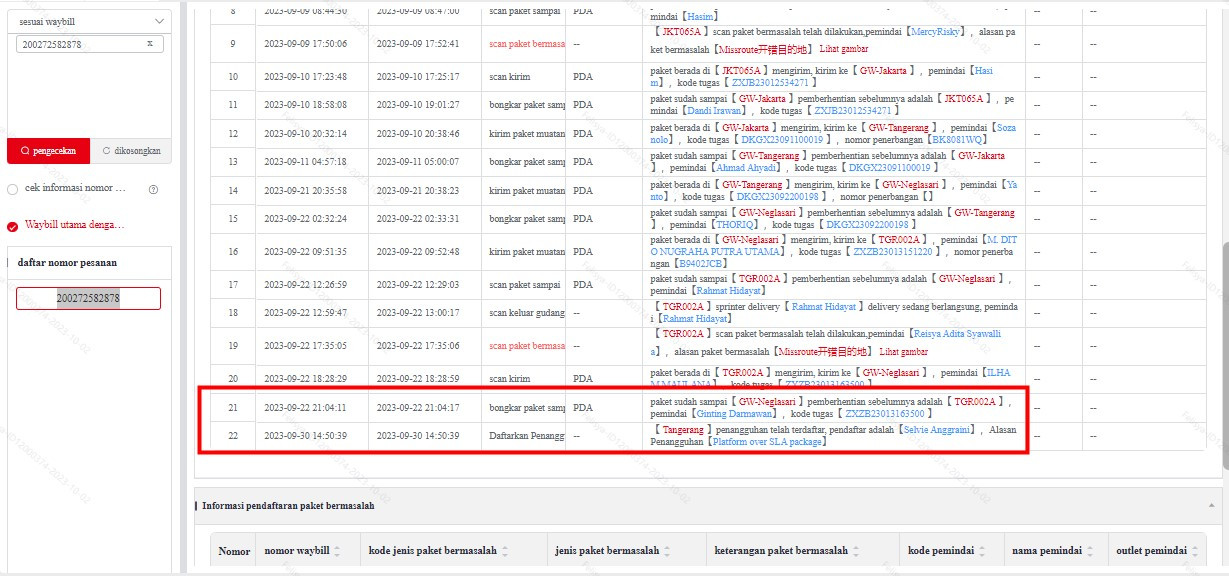This screenshot has height=576, width=1229.
Task: Select order number 200272582878 in daftar nomor pesanan
Action: click(x=88, y=298)
